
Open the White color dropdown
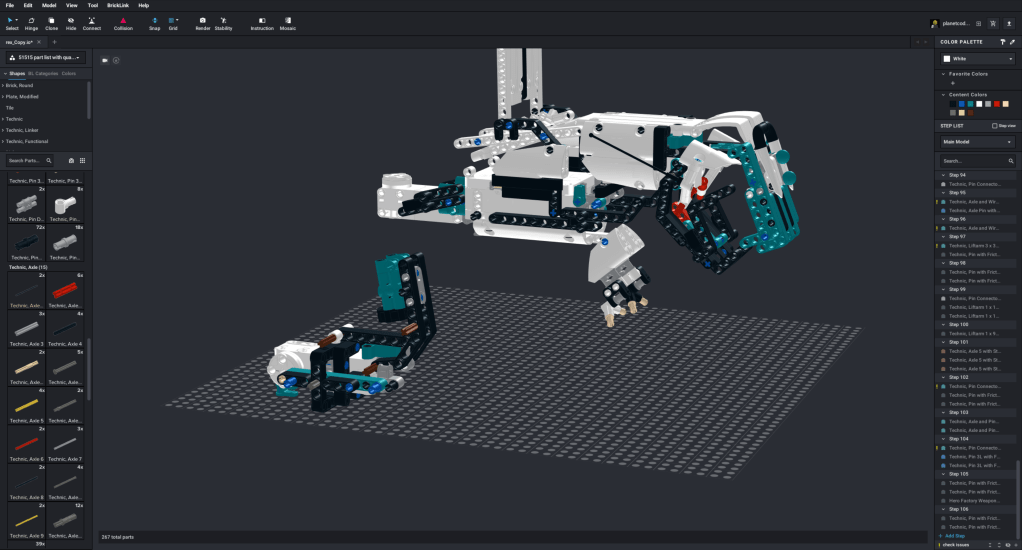(978, 59)
